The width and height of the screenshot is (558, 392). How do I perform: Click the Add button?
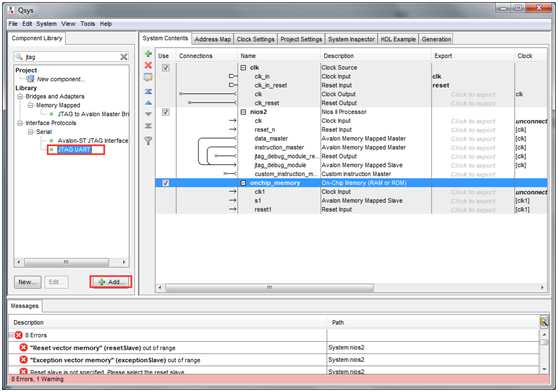pos(111,282)
